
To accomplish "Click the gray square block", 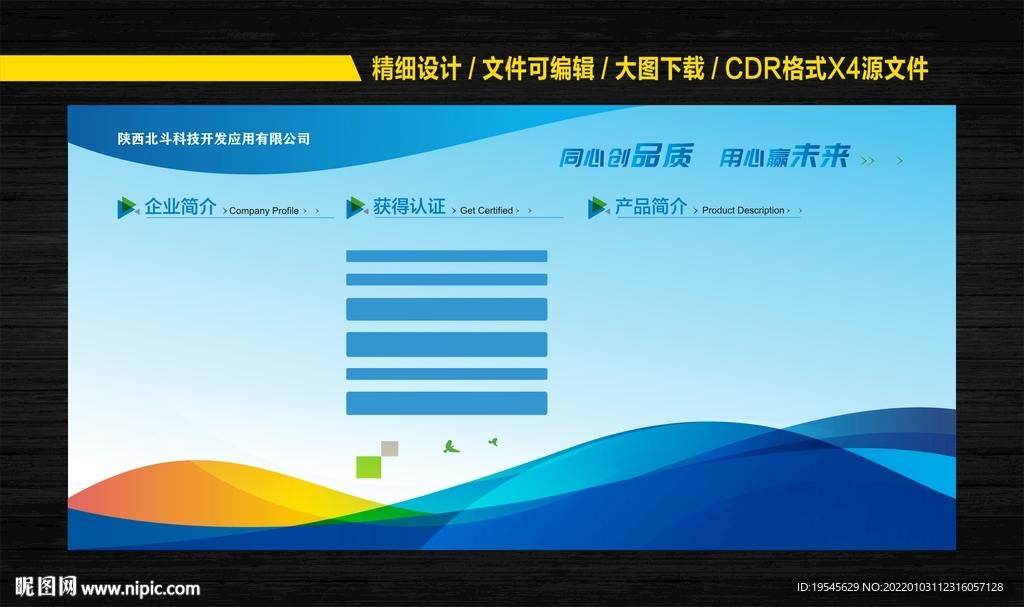I will click(390, 448).
